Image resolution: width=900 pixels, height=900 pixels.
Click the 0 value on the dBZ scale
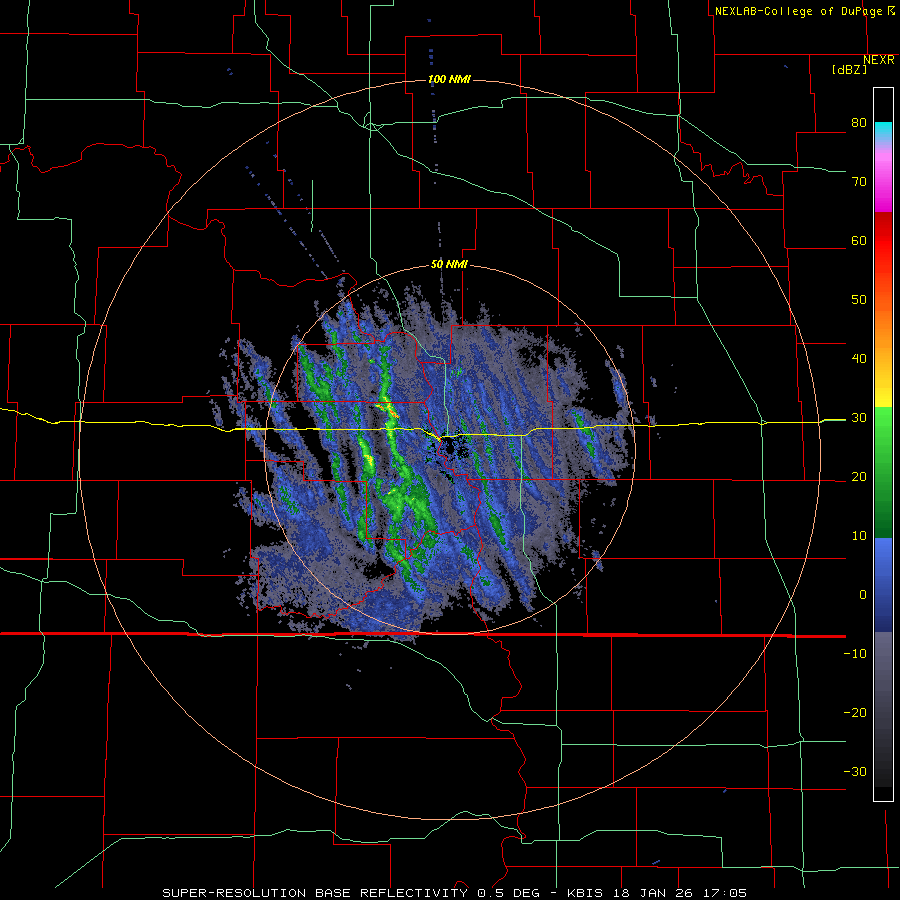click(863, 595)
